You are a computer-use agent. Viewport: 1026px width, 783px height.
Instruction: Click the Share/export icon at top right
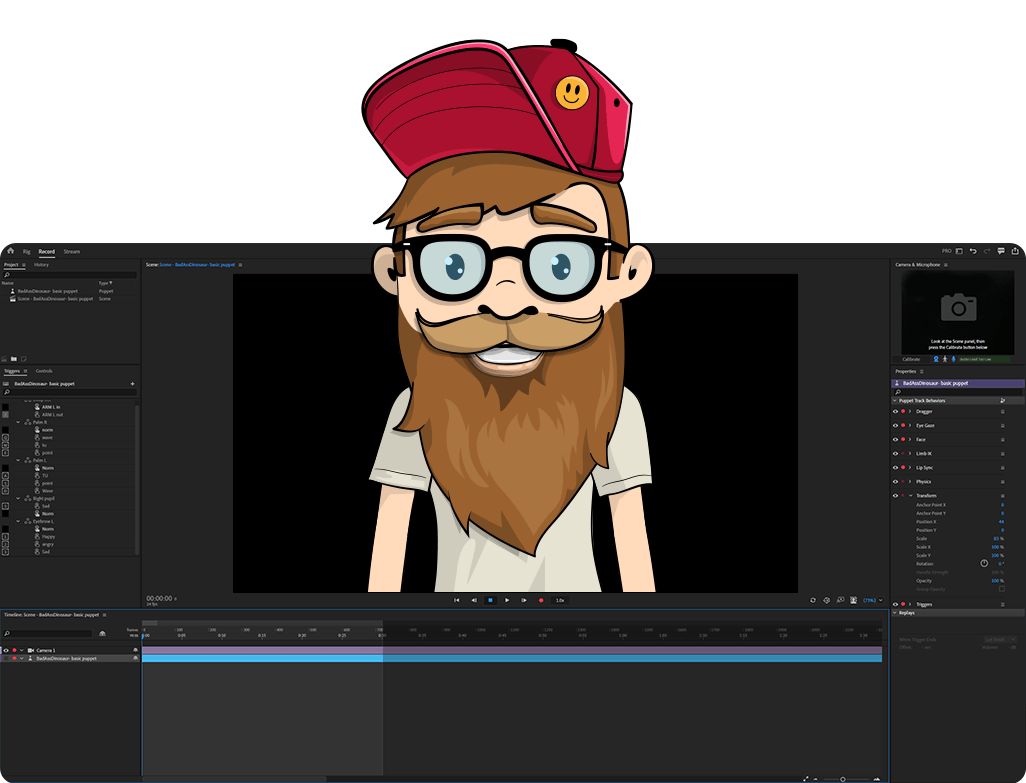(x=1014, y=251)
